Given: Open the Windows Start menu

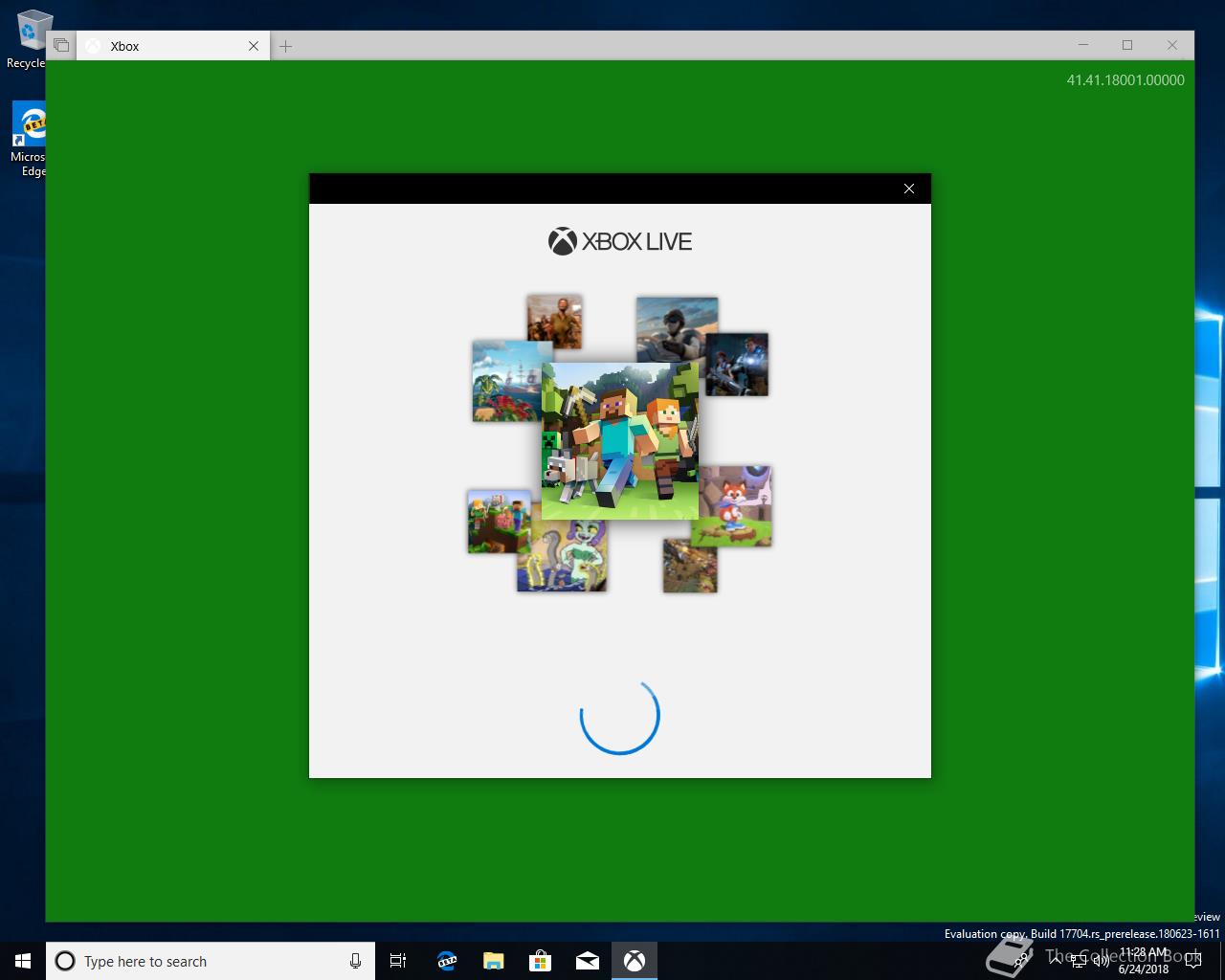Looking at the screenshot, I should coord(23,961).
